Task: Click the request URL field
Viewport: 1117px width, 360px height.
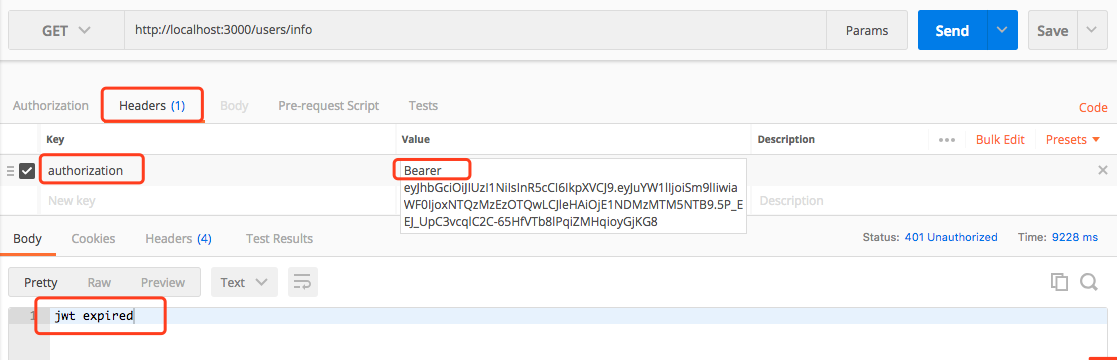Action: tap(475, 31)
